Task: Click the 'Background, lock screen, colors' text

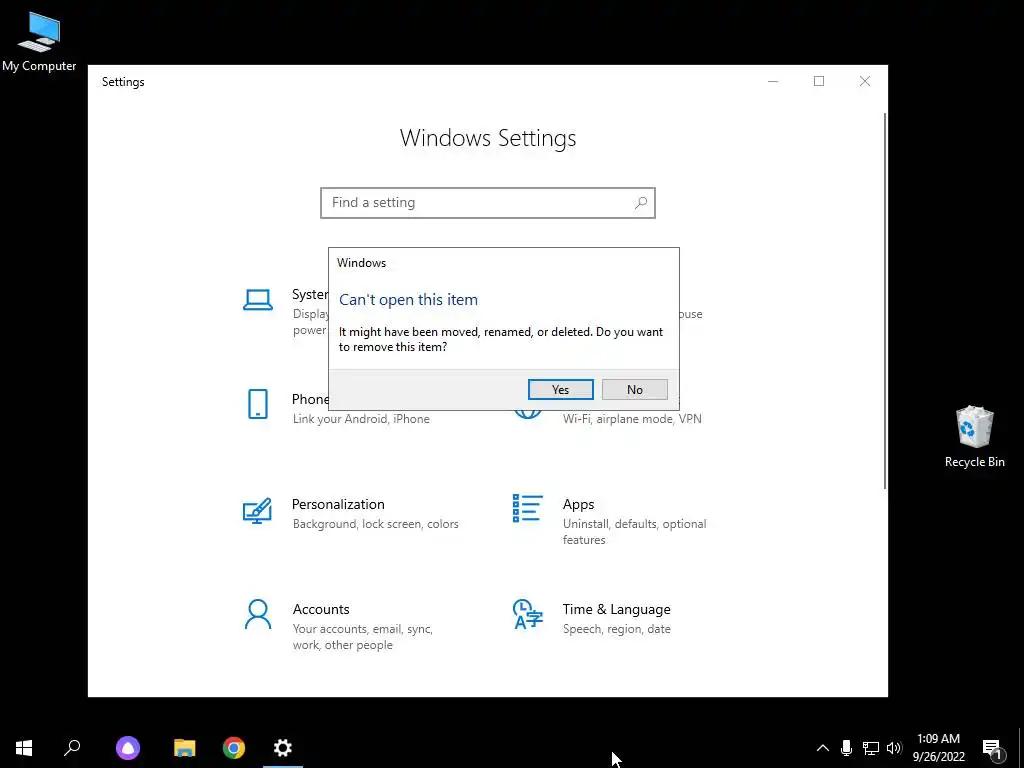Action: 376,524
